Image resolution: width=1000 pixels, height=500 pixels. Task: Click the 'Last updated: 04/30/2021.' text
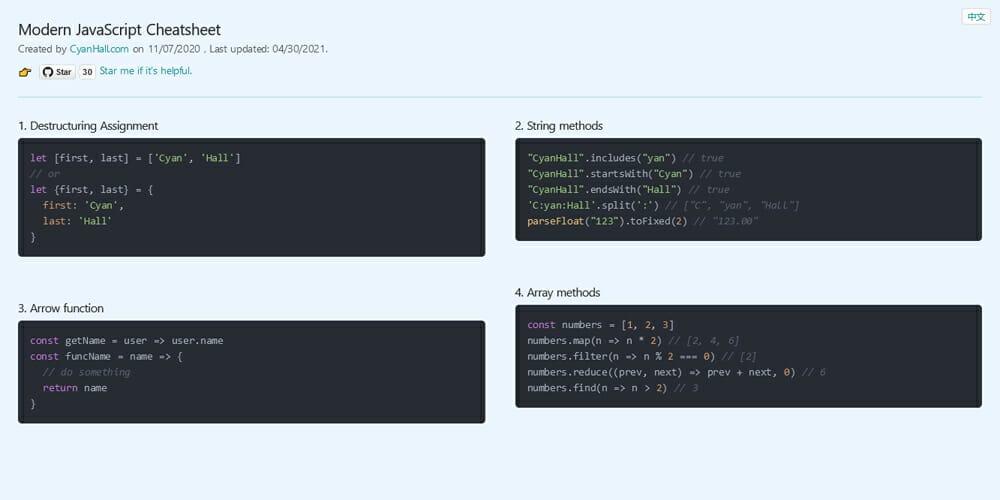tap(268, 48)
